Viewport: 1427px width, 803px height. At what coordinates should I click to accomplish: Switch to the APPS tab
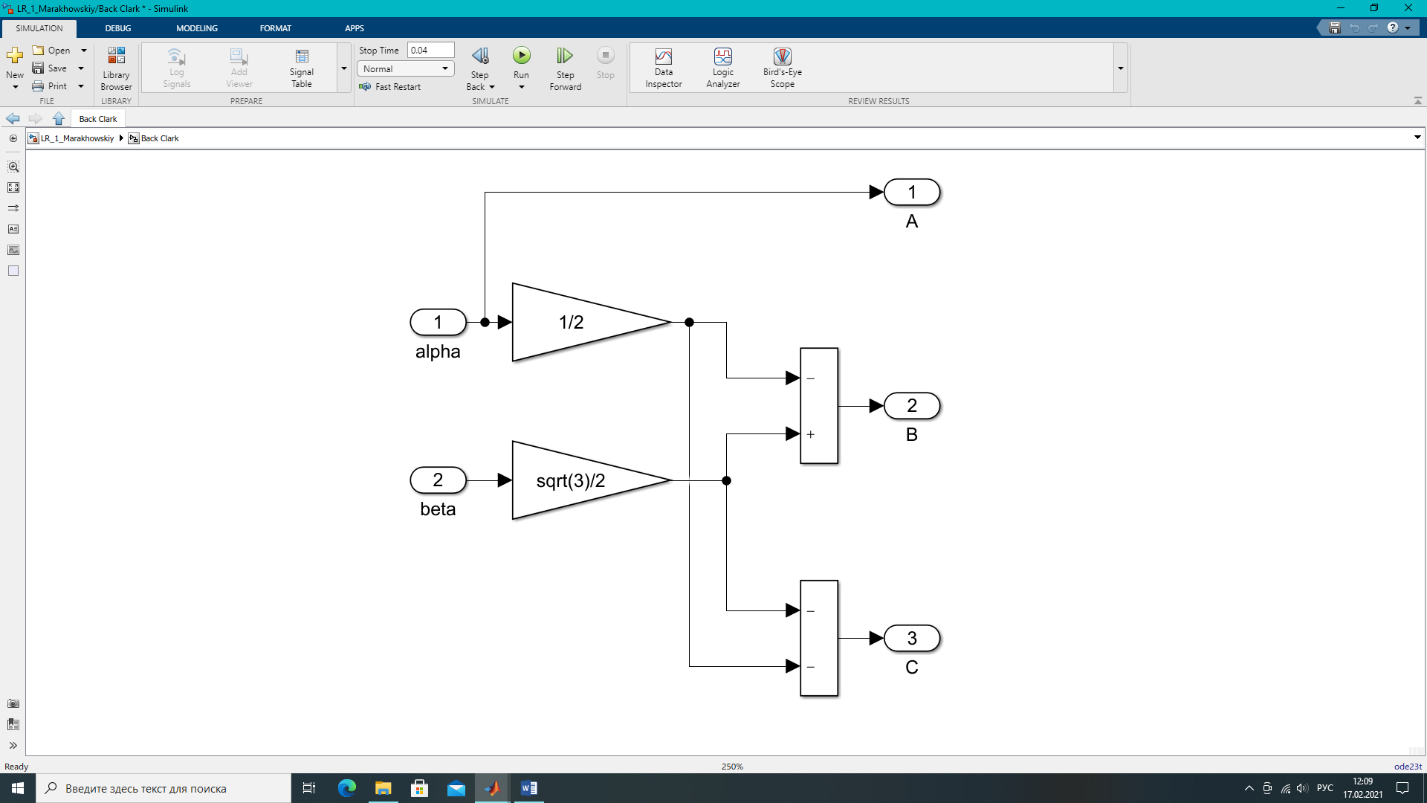click(x=354, y=28)
